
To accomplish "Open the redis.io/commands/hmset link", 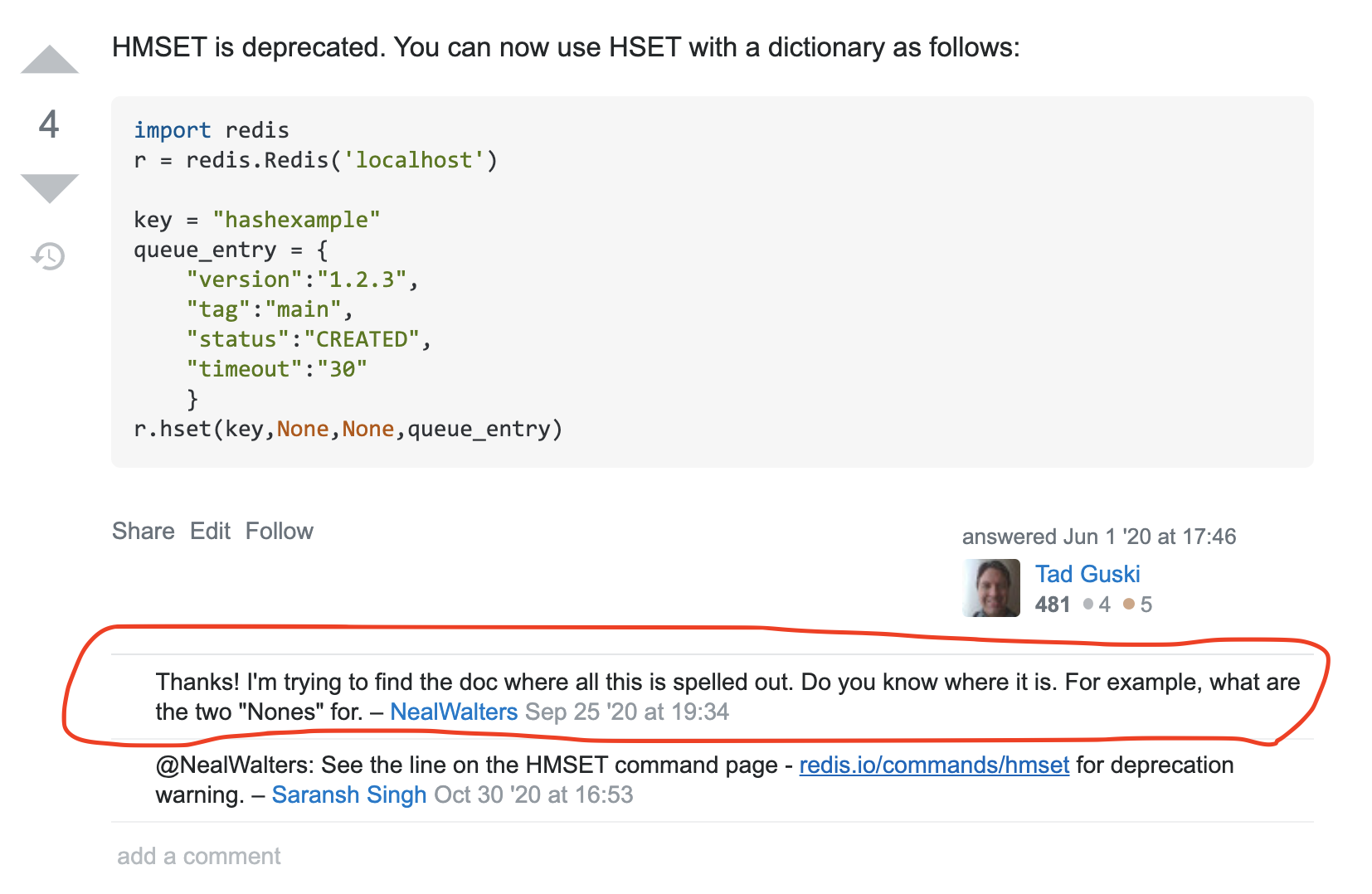I will pos(933,765).
